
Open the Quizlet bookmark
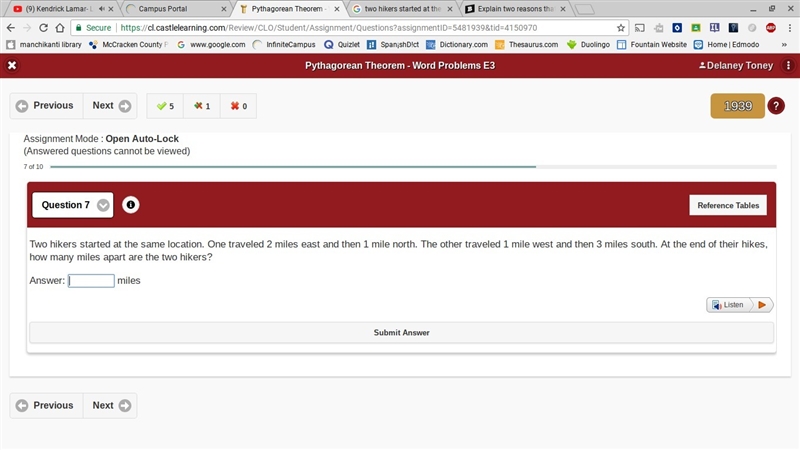[342, 45]
